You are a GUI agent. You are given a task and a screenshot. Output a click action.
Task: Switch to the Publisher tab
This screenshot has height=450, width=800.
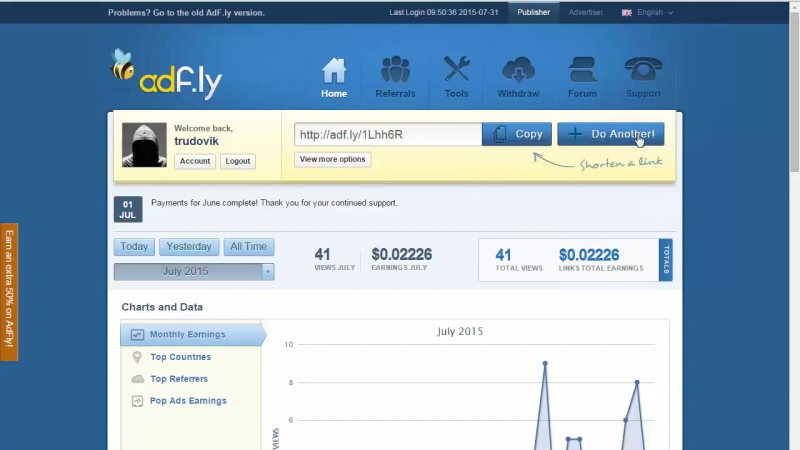click(534, 12)
